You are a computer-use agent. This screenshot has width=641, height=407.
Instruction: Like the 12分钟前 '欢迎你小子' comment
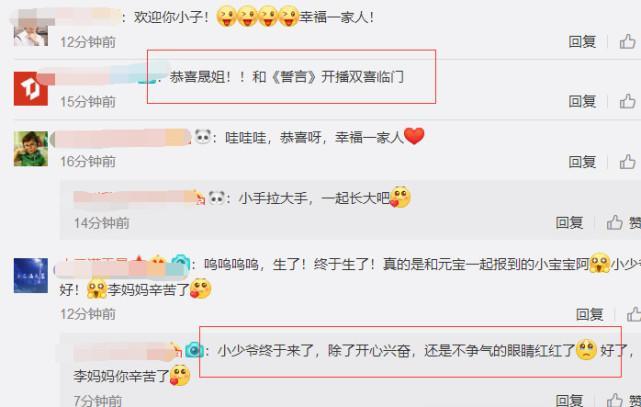click(627, 41)
